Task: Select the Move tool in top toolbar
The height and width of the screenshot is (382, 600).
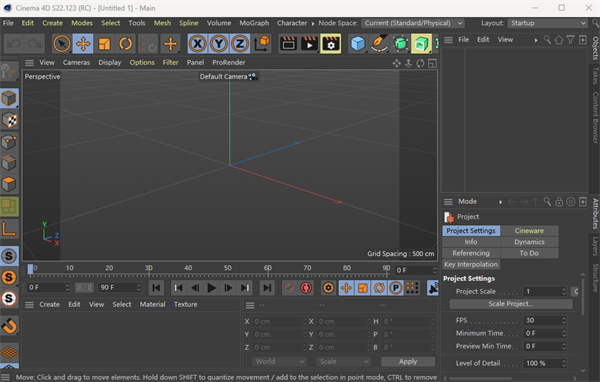Action: click(83, 44)
